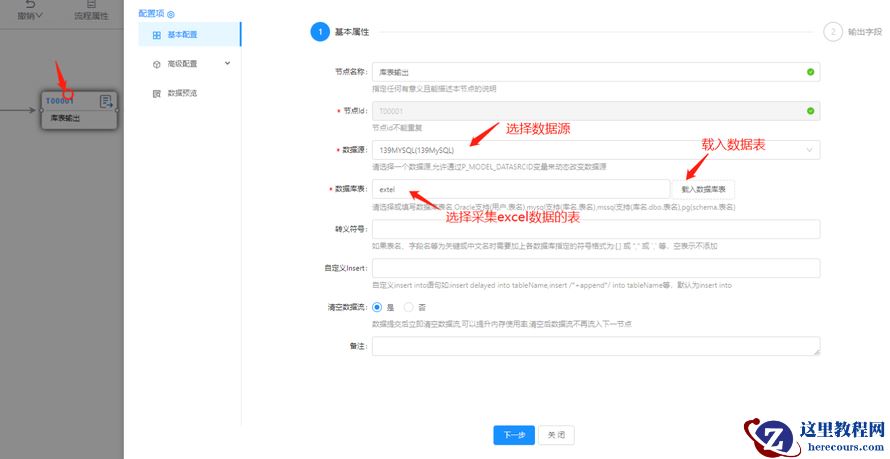Select the T00001 库表输出 node on canvas
The height and width of the screenshot is (459, 890).
point(79,110)
